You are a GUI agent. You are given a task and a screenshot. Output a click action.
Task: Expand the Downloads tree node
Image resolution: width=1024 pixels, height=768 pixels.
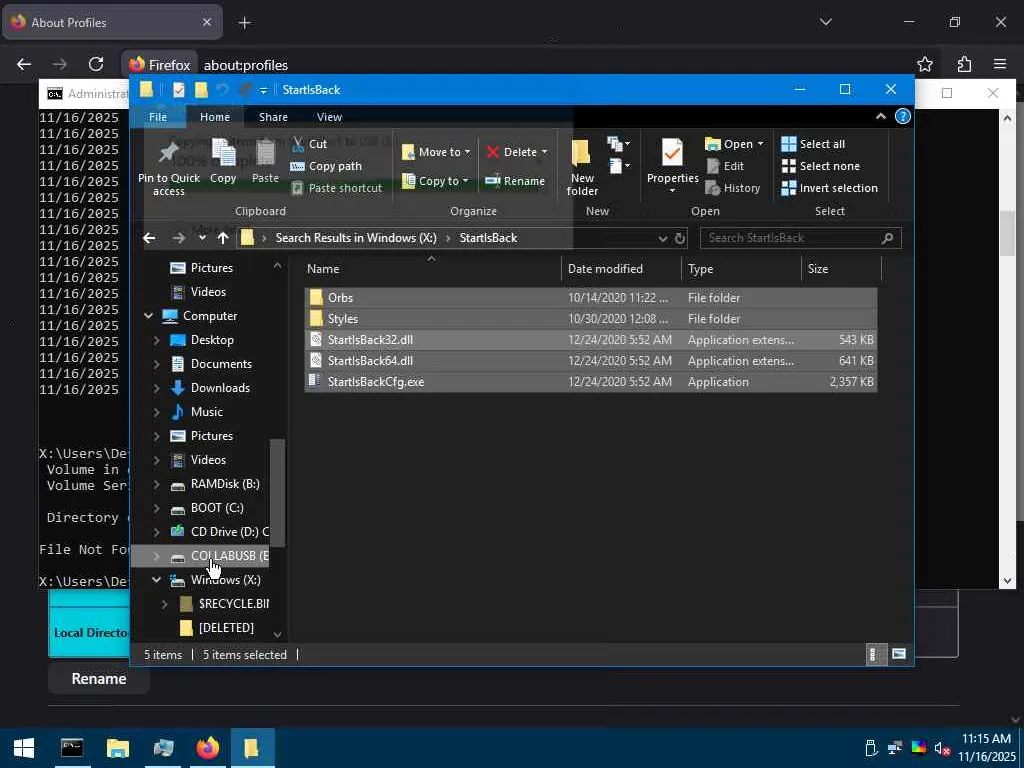tap(157, 389)
